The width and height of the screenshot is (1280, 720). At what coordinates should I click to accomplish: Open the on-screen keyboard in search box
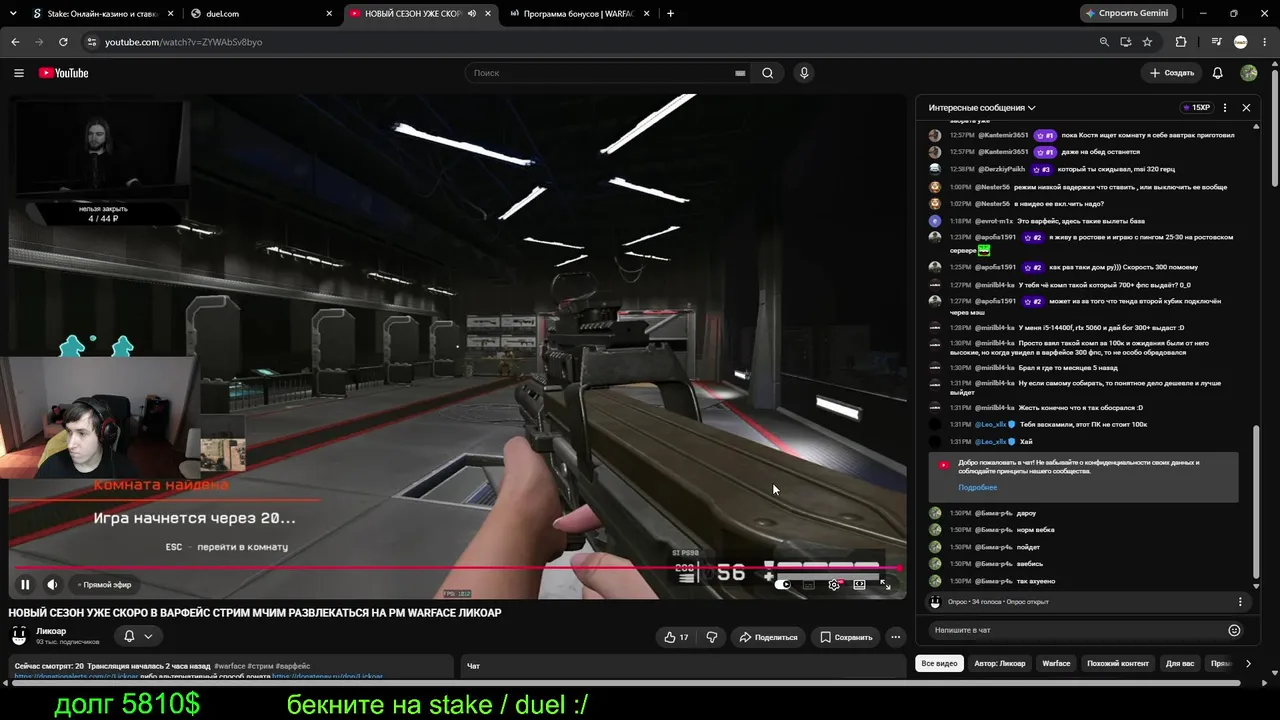tap(740, 73)
